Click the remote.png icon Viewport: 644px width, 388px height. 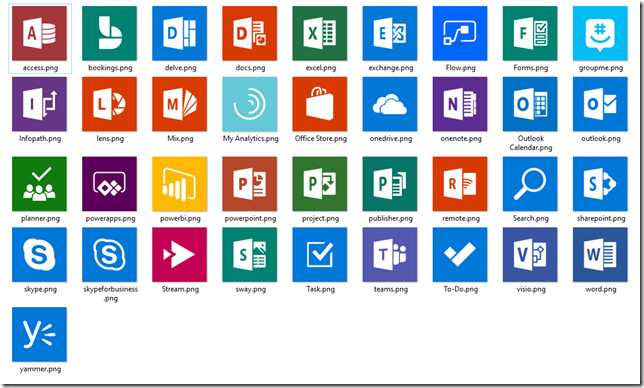click(x=460, y=184)
